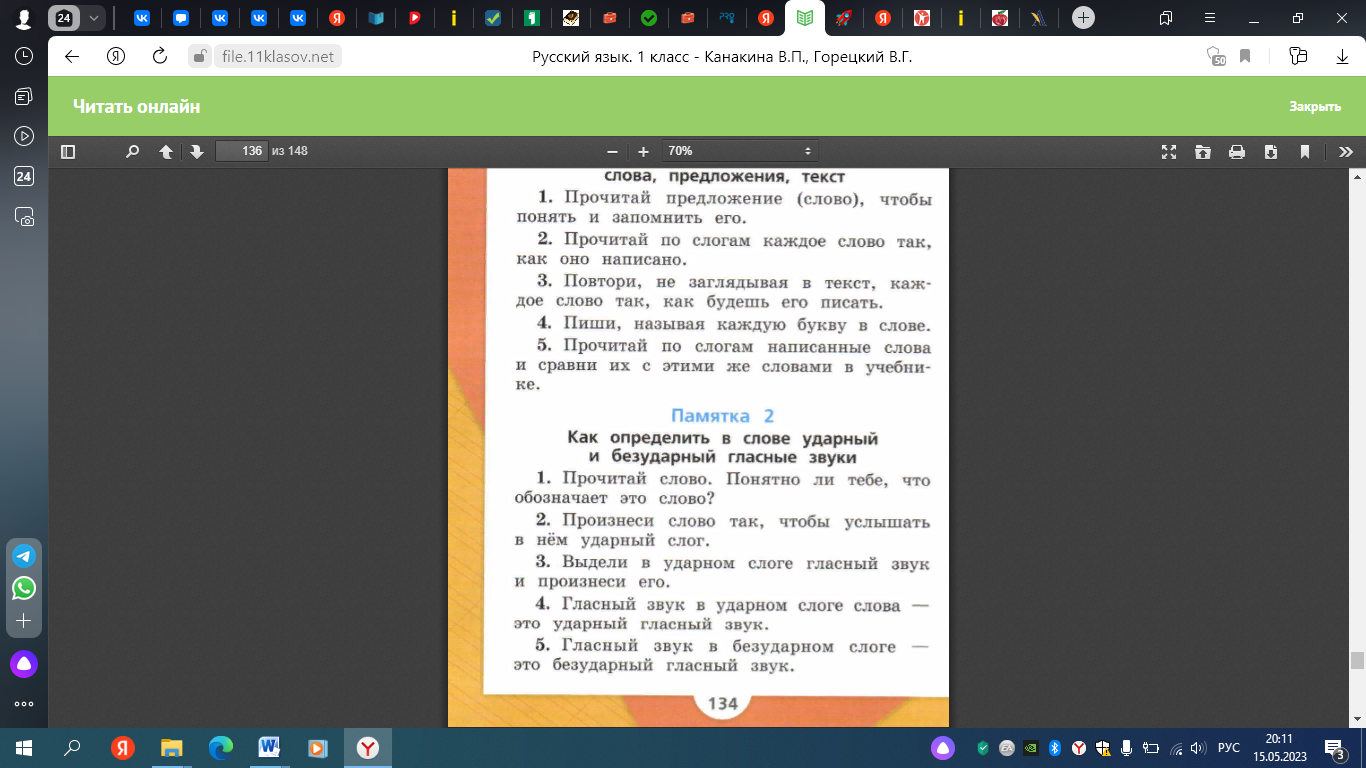Click the Yandex home button in address bar
This screenshot has width=1366, height=768.
[116, 57]
